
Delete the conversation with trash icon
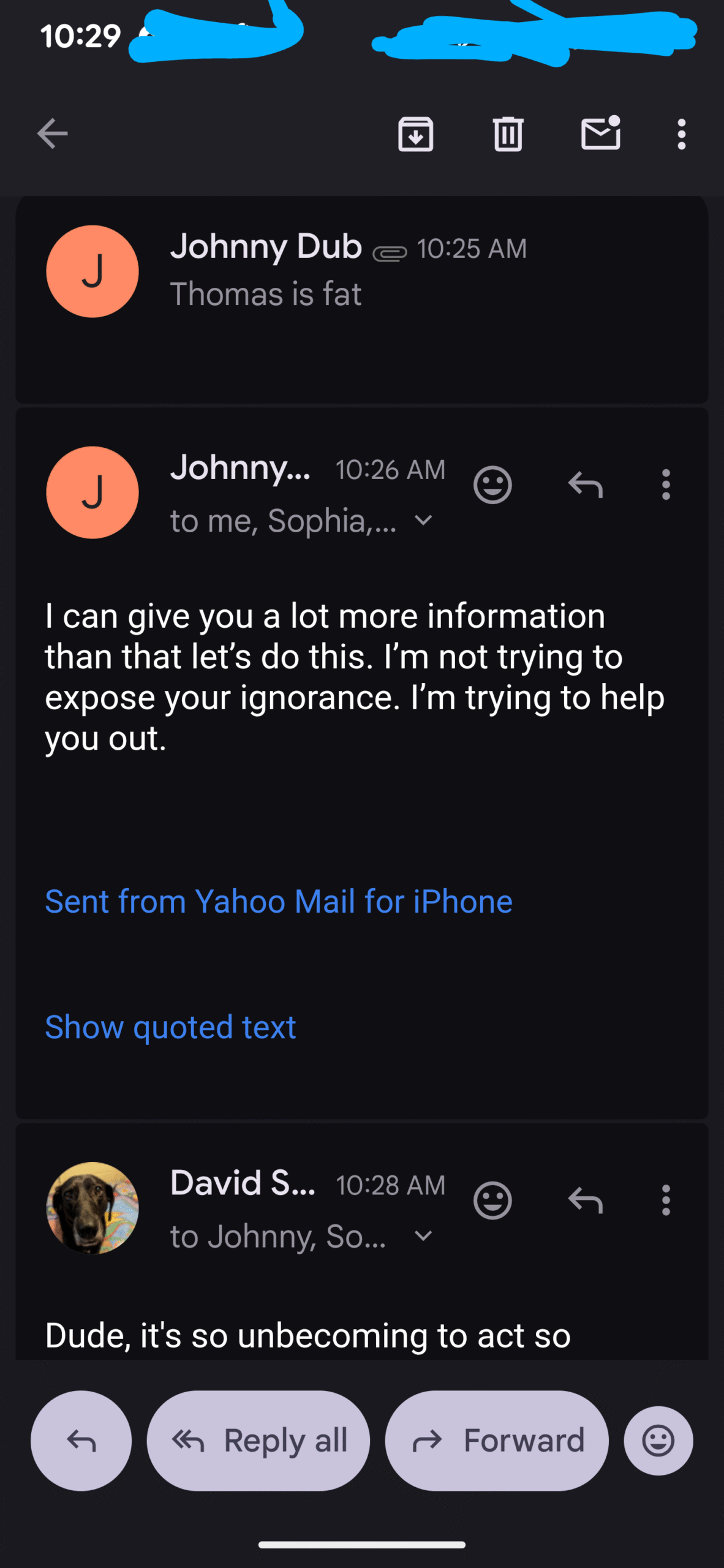coord(508,134)
